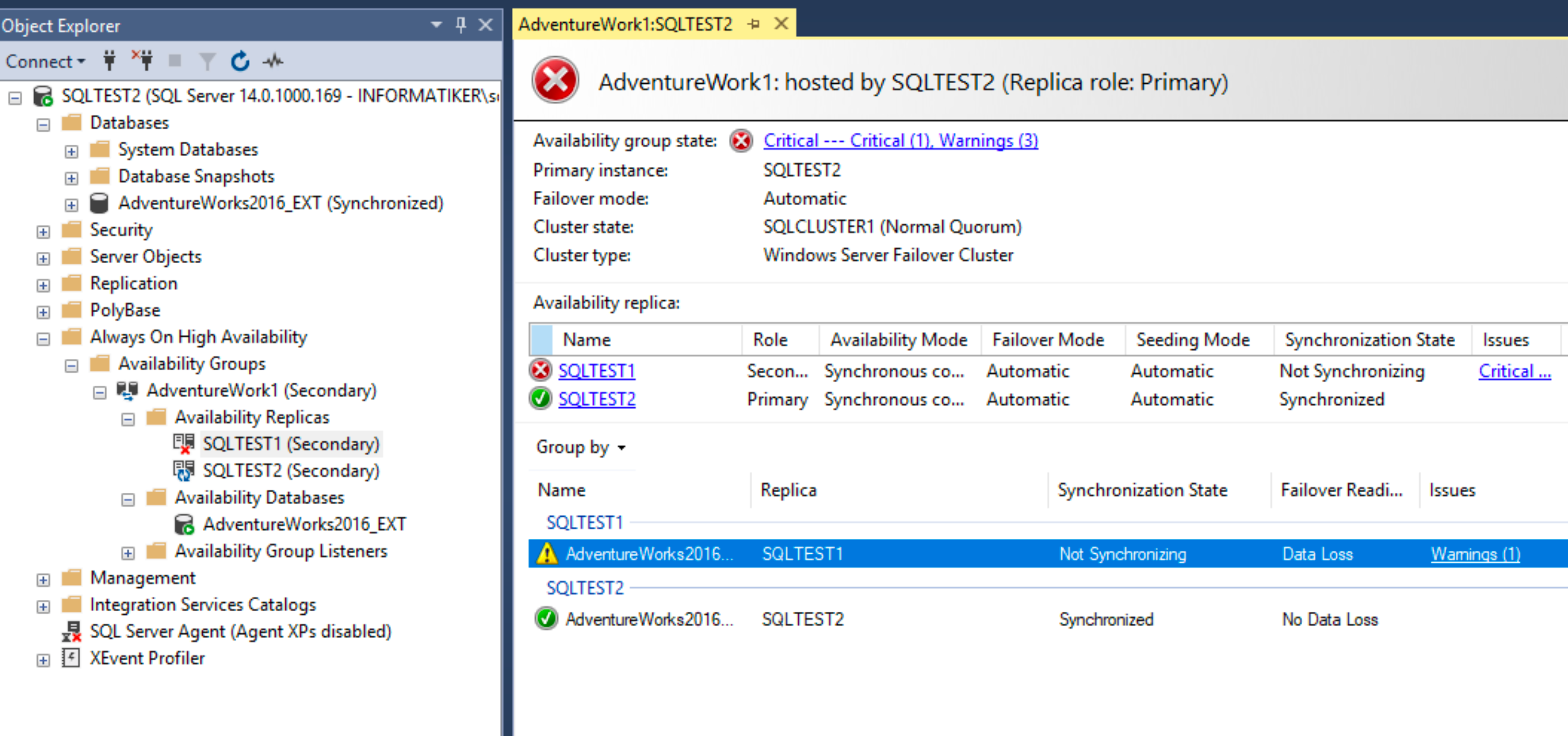Image resolution: width=1568 pixels, height=736 pixels.
Task: Sort by Availability Mode column header
Action: click(899, 340)
